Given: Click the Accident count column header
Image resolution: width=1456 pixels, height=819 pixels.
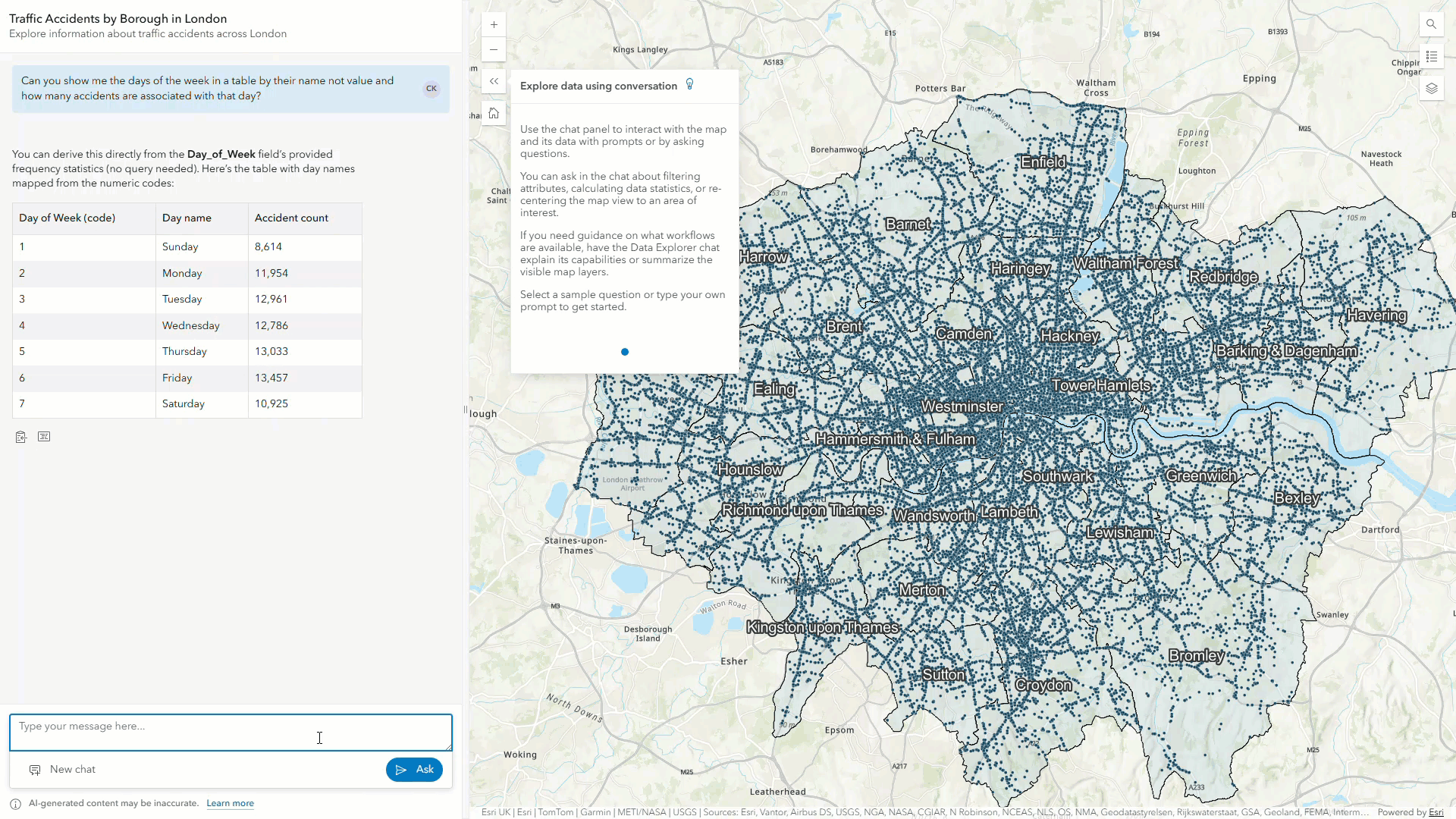Looking at the screenshot, I should (x=291, y=218).
